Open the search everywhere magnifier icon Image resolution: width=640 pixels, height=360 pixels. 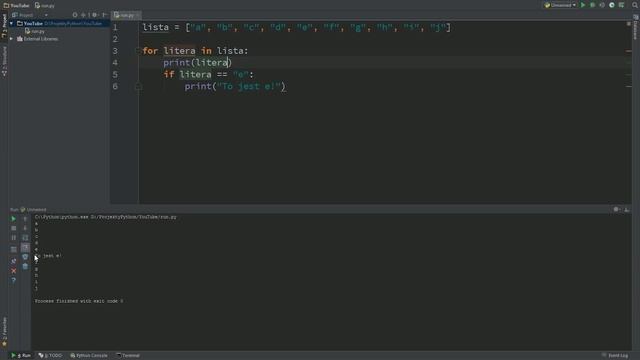[x=635, y=5]
